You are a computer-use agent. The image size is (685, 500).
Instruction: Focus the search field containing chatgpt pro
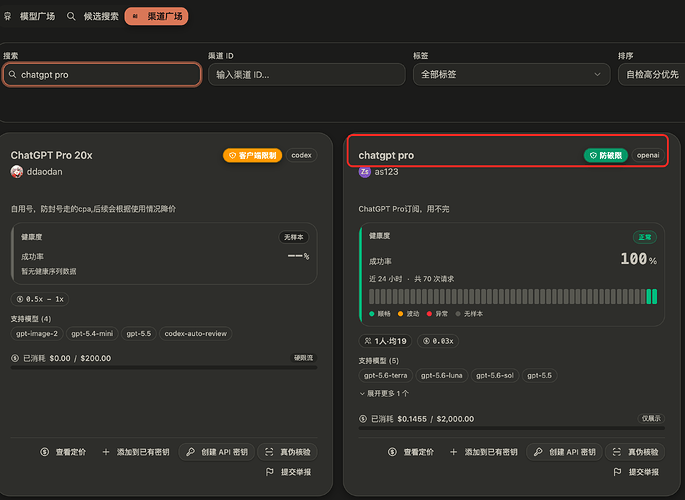point(102,75)
